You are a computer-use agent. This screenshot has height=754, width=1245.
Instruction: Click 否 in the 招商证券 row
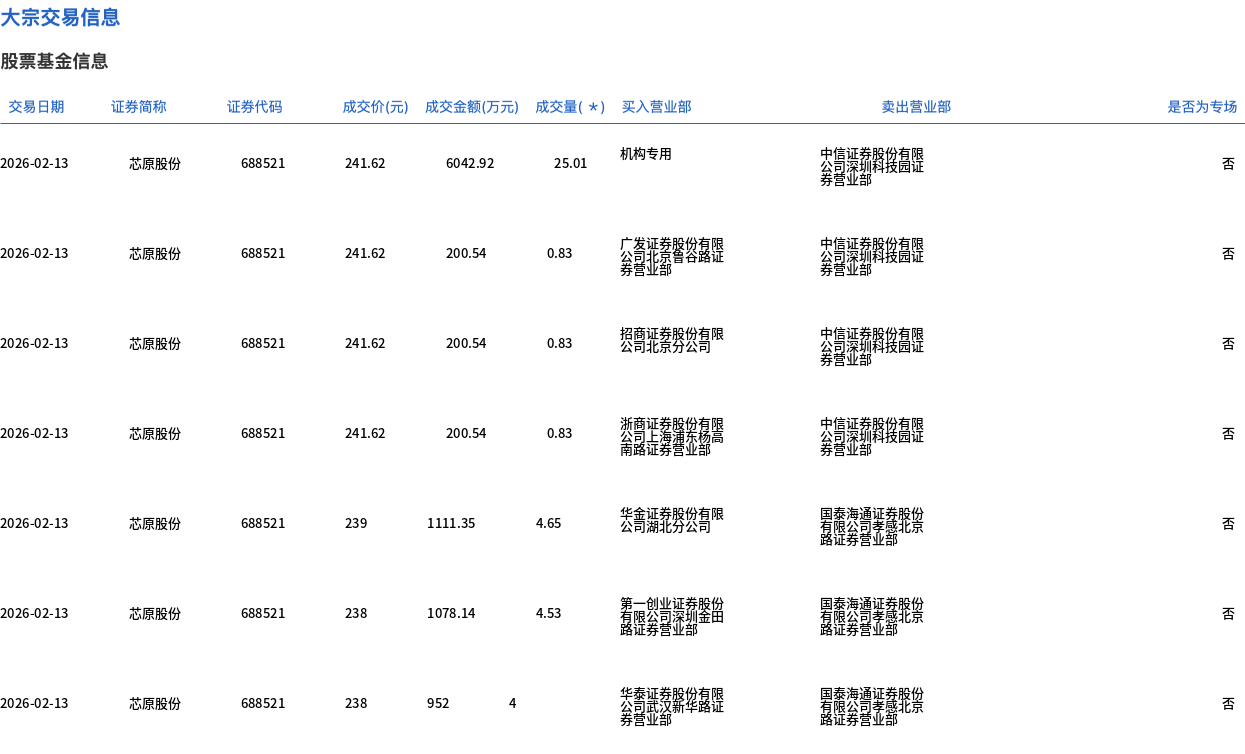coord(1228,343)
